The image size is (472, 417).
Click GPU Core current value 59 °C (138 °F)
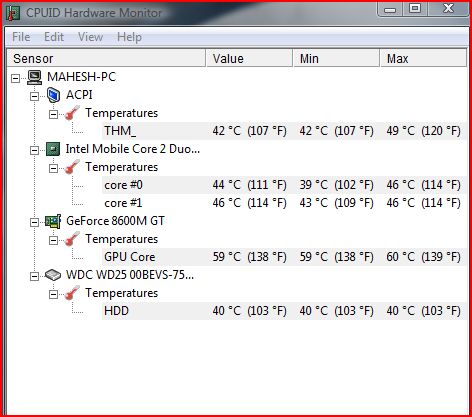249,257
